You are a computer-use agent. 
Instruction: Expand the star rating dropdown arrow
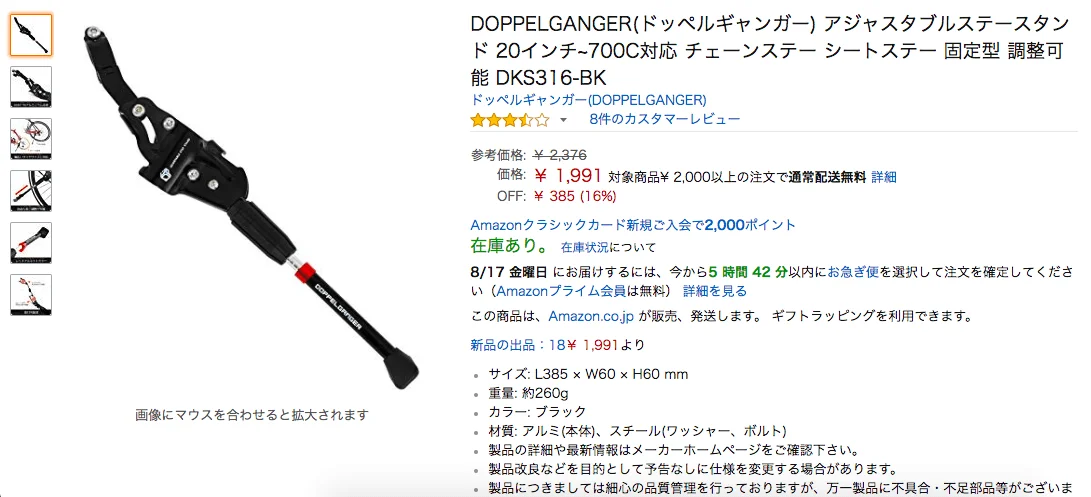[564, 120]
